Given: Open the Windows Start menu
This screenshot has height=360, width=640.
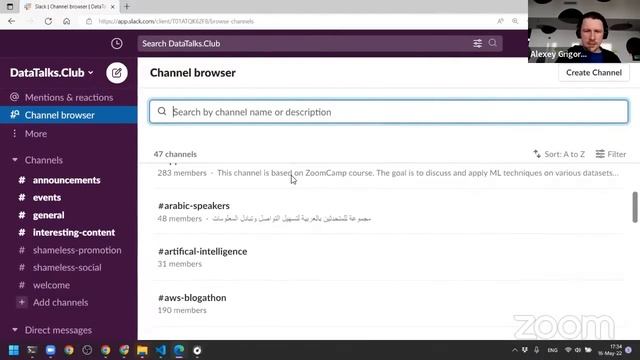Looking at the screenshot, I should 14,350.
